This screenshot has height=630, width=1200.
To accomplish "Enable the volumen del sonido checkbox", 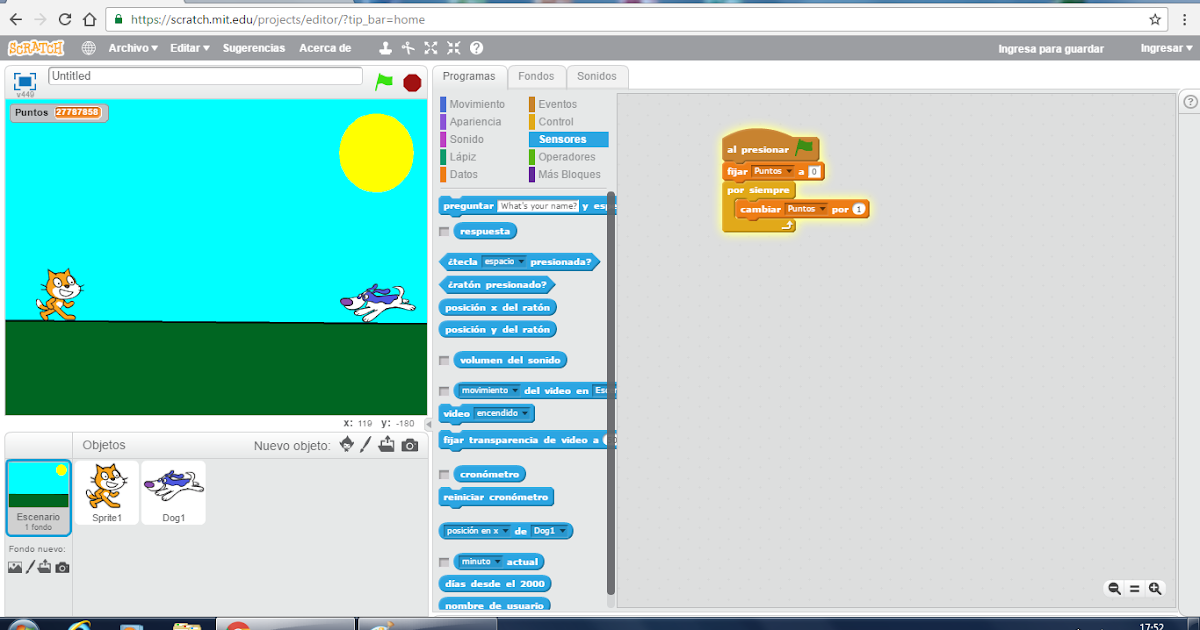I will (443, 359).
